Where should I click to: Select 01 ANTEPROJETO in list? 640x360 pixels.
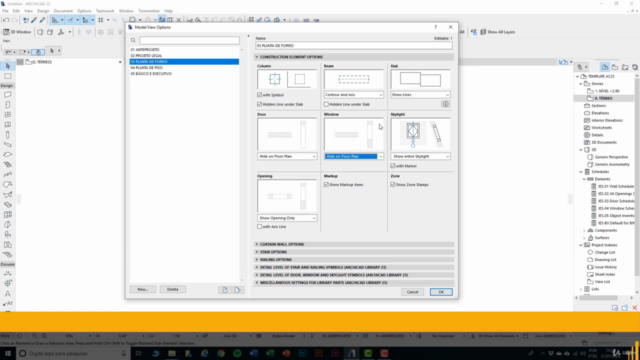coord(184,49)
